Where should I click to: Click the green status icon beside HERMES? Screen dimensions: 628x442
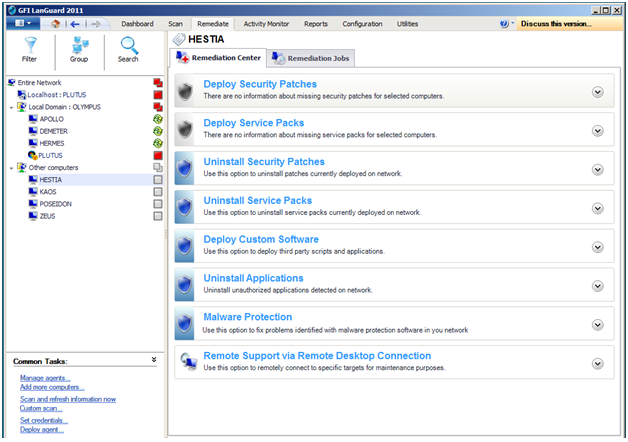click(x=158, y=143)
